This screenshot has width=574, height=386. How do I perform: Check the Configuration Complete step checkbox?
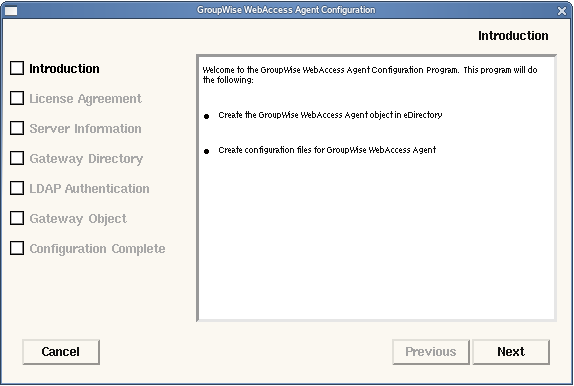[x=17, y=248]
